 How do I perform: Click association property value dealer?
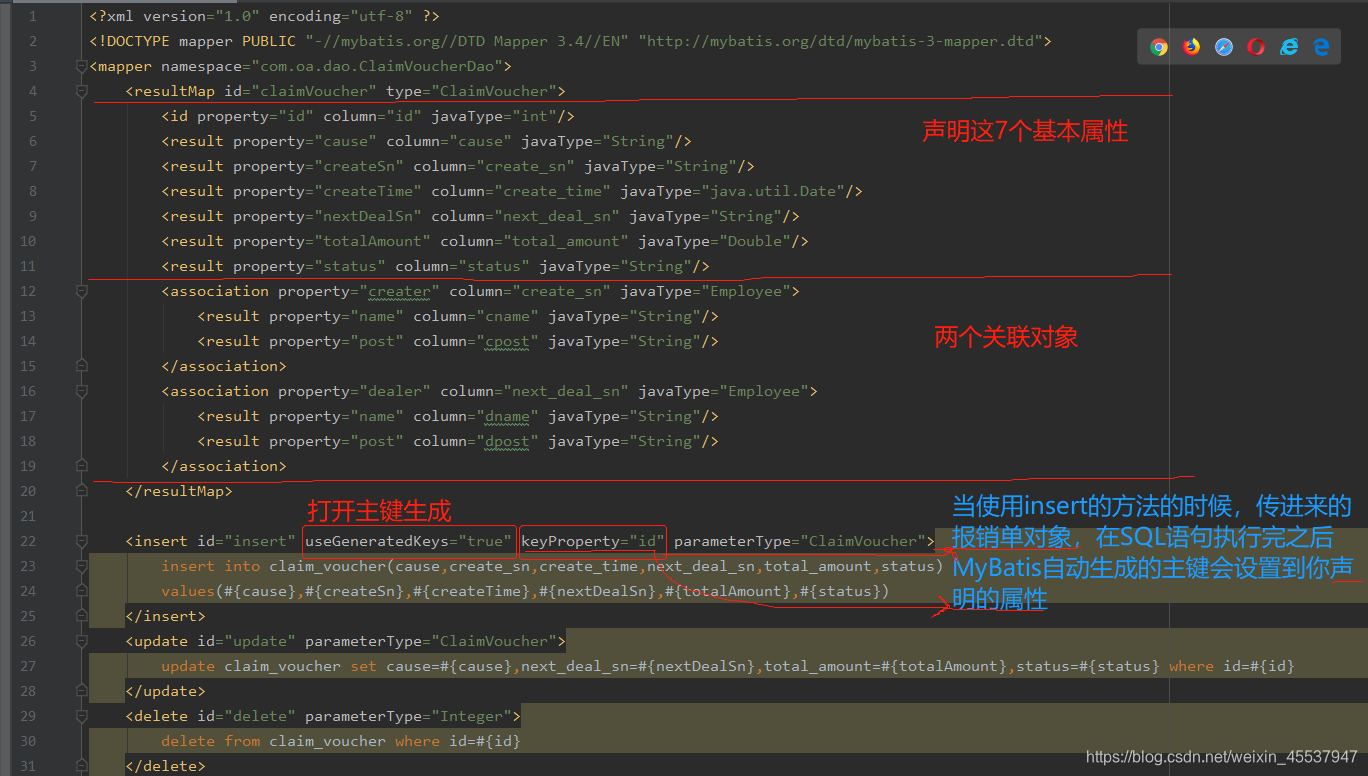point(395,391)
